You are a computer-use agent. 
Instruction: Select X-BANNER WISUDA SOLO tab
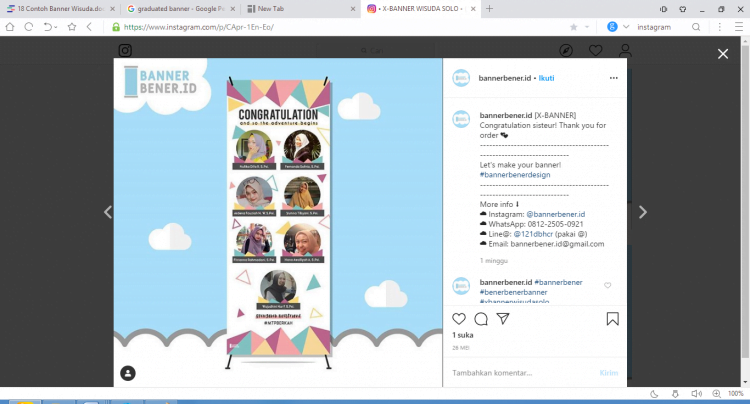(x=420, y=9)
